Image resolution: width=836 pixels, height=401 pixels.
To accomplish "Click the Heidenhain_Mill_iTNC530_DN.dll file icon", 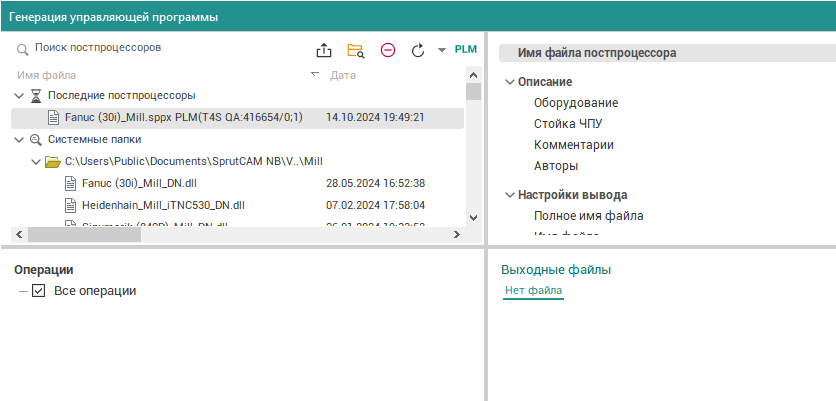I will click(x=71, y=205).
